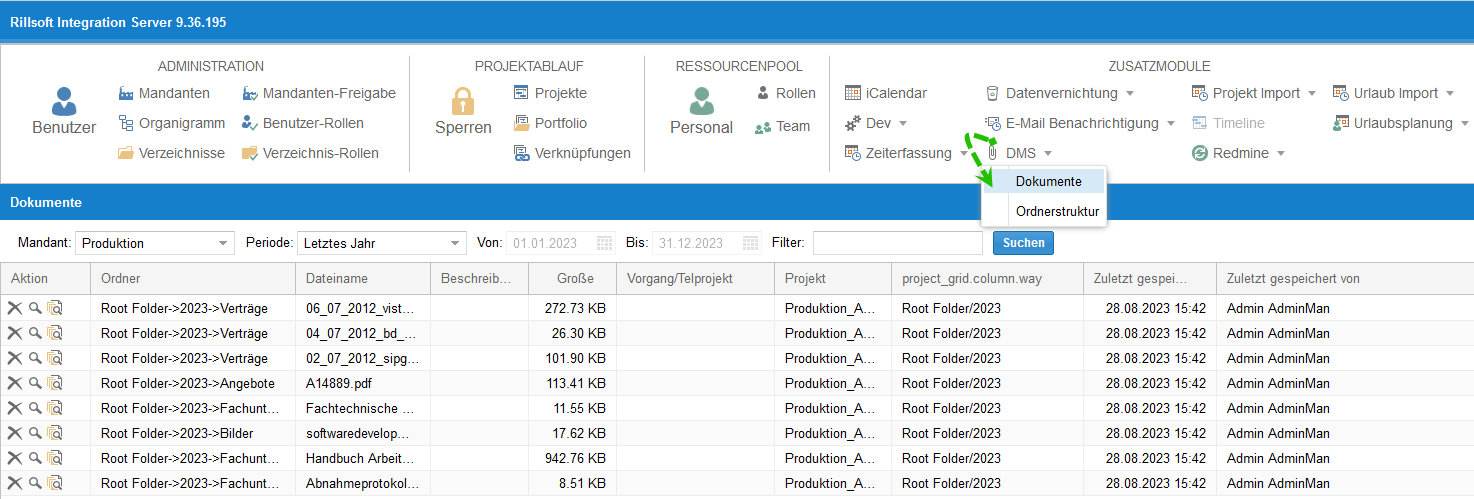Open the Portfolio item
The width and height of the screenshot is (1474, 499).
point(550,123)
